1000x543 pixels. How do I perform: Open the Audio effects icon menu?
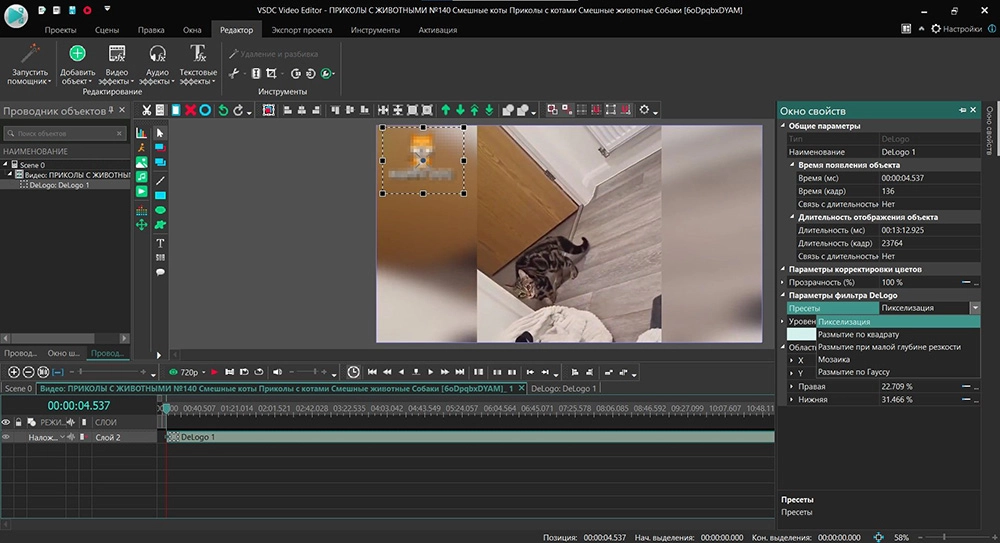(157, 54)
